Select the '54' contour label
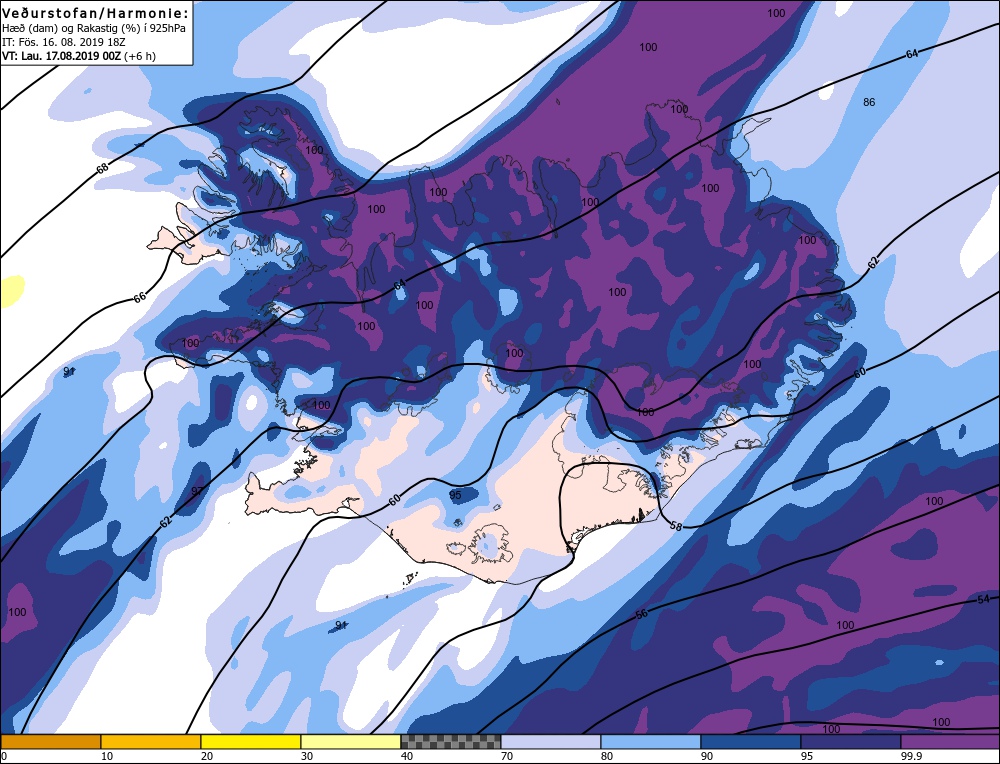 coord(983,599)
